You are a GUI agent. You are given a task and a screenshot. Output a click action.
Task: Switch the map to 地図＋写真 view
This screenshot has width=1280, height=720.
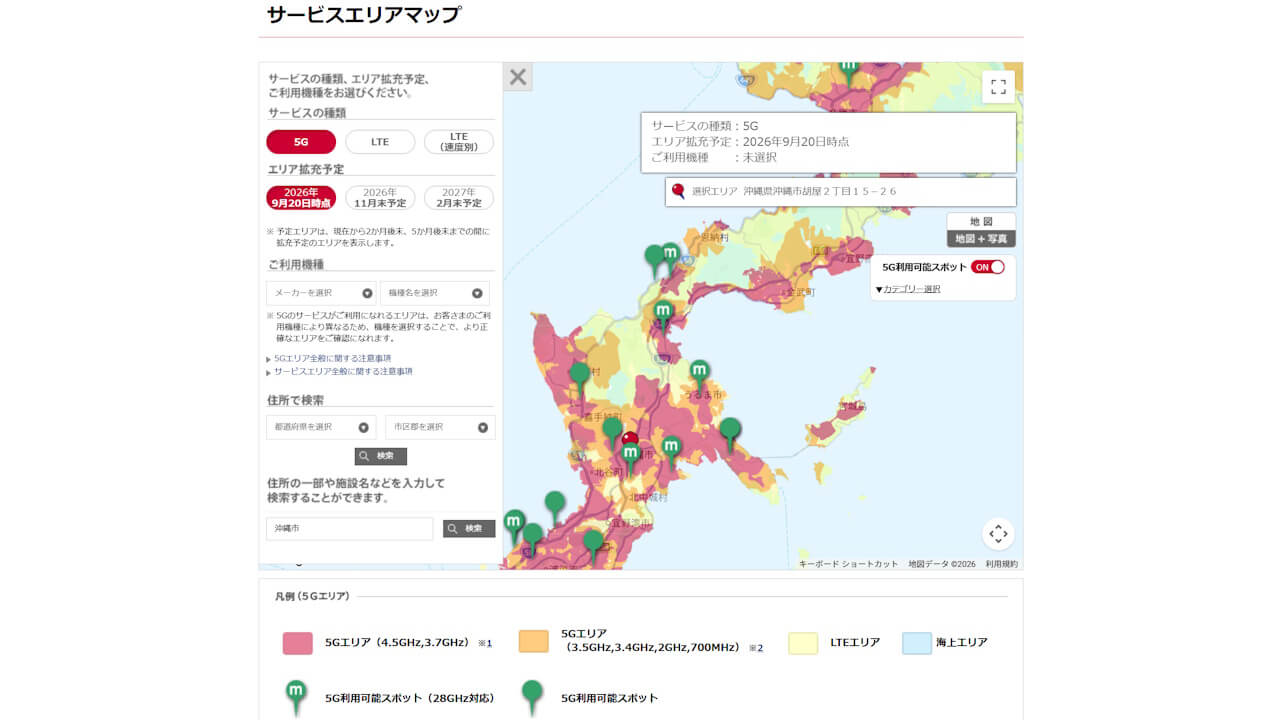point(981,239)
